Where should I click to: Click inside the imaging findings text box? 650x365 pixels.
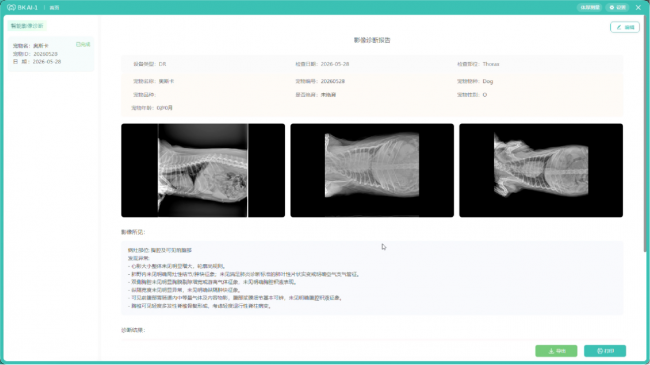click(x=372, y=278)
